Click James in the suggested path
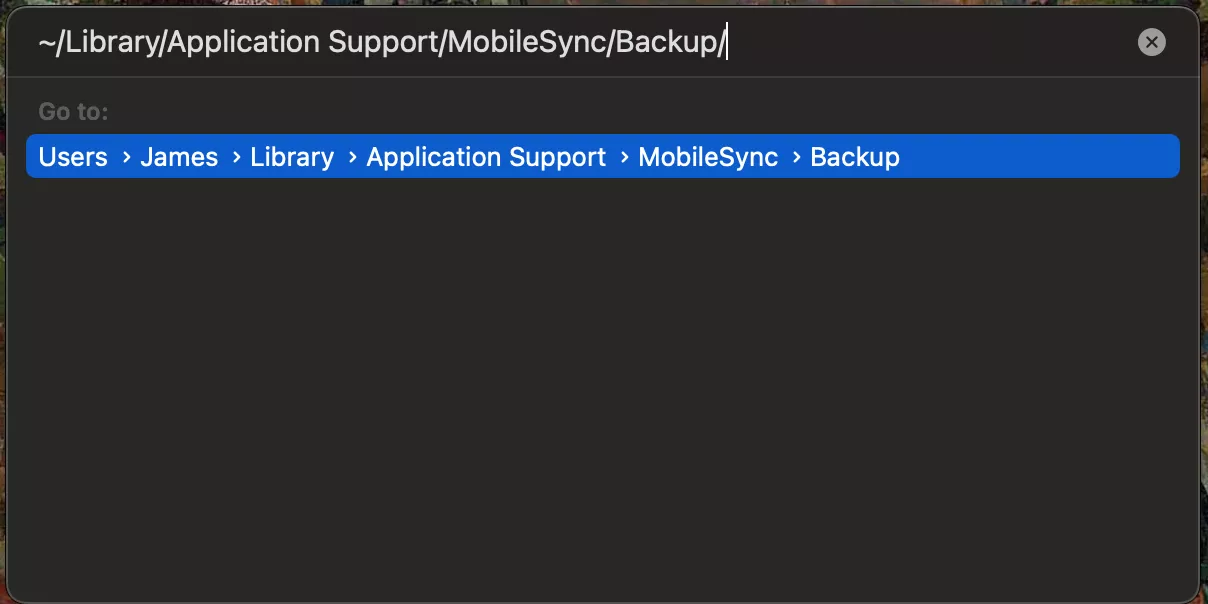Screen dimensions: 1208x604 point(179,157)
